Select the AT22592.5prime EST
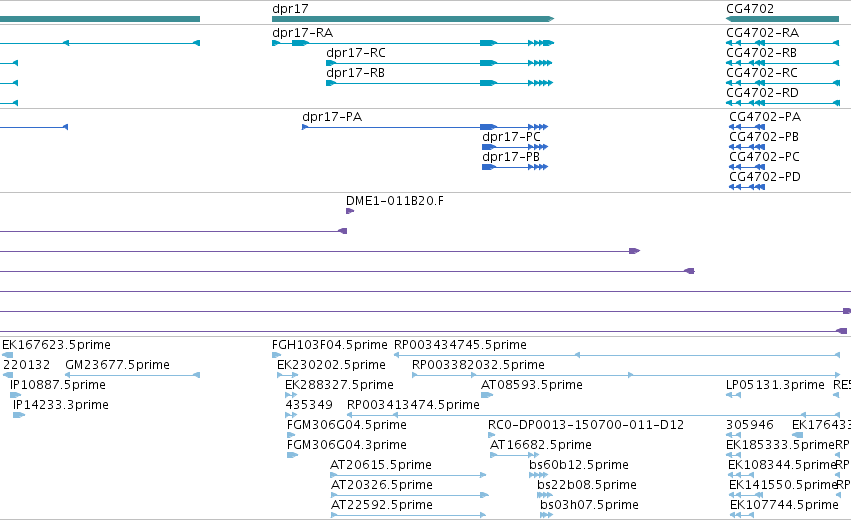This screenshot has width=851, height=520. tap(408, 516)
